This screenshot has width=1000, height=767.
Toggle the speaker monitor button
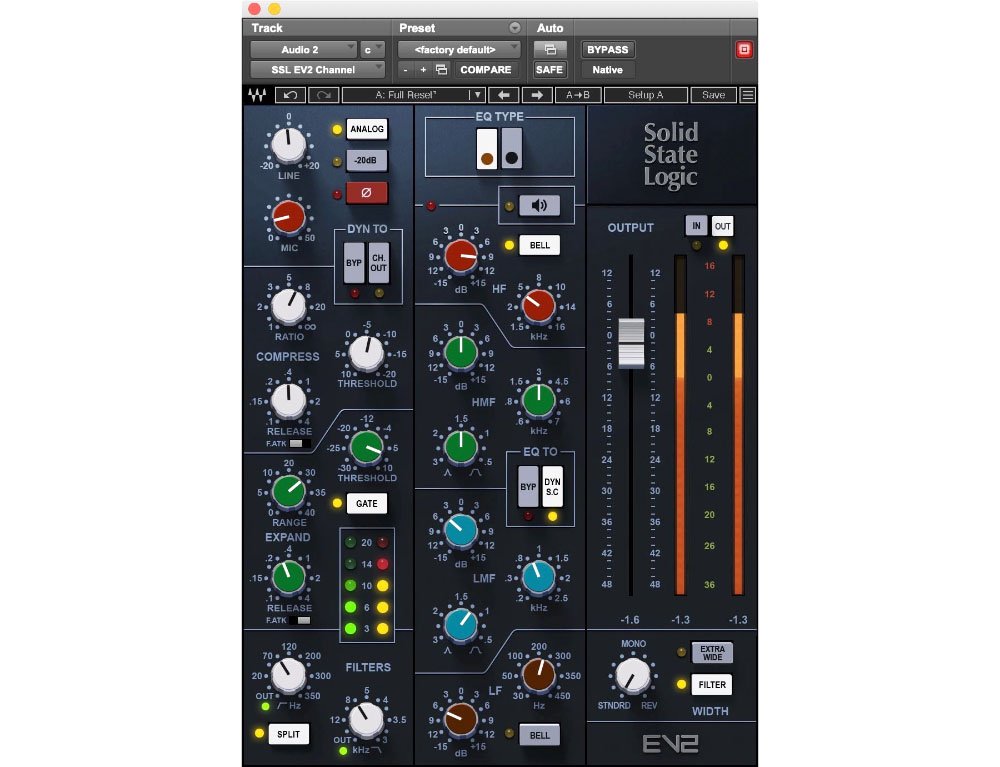[539, 205]
